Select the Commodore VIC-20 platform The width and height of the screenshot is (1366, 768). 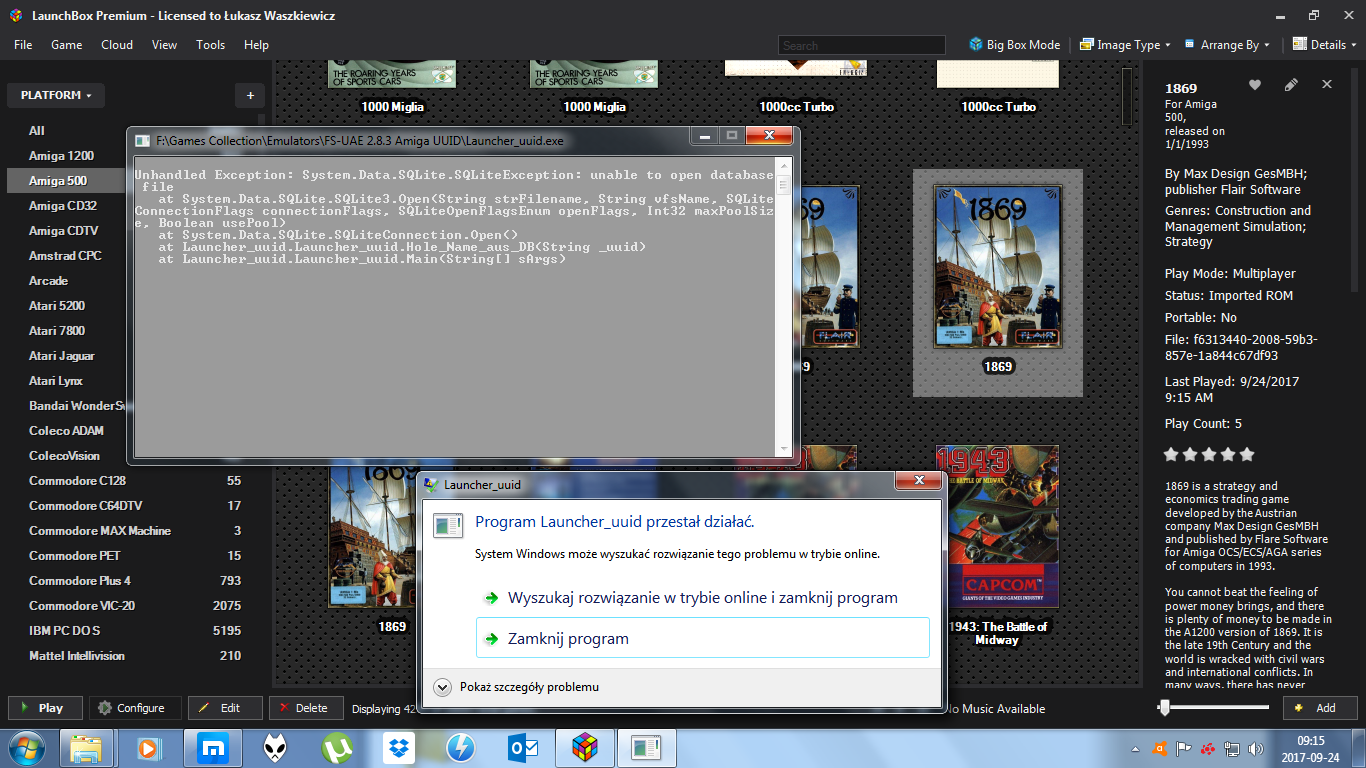134,606
